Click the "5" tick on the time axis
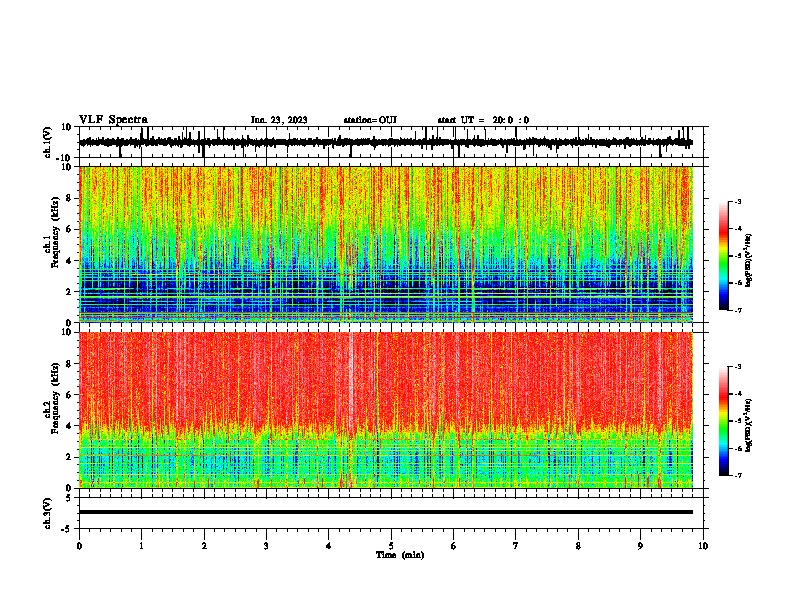This screenshot has width=792, height=612. (391, 546)
